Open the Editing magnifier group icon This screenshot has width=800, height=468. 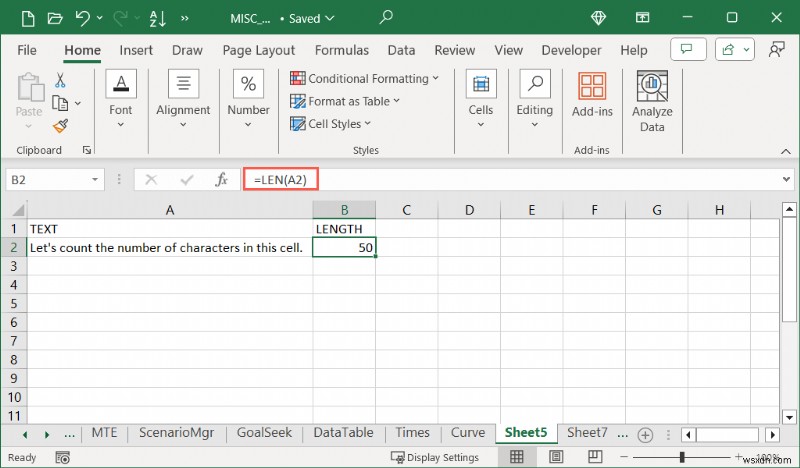[x=535, y=84]
